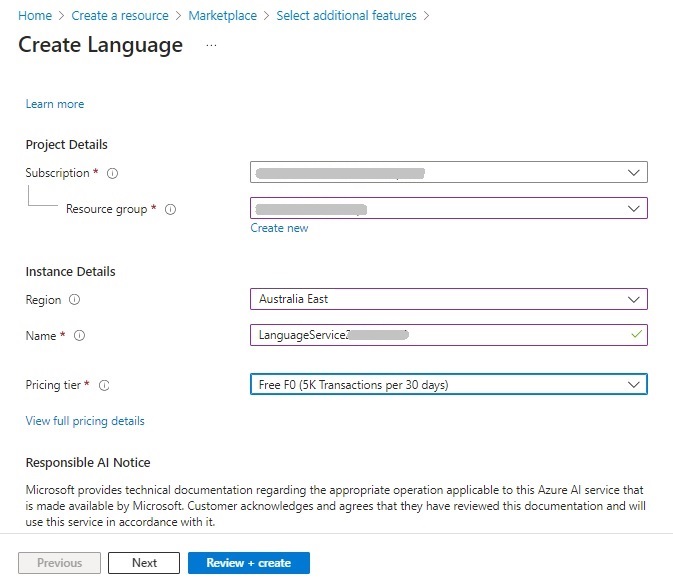Image resolution: width=673 pixels, height=585 pixels.
Task: Expand the Resource group dropdown
Action: (448, 208)
